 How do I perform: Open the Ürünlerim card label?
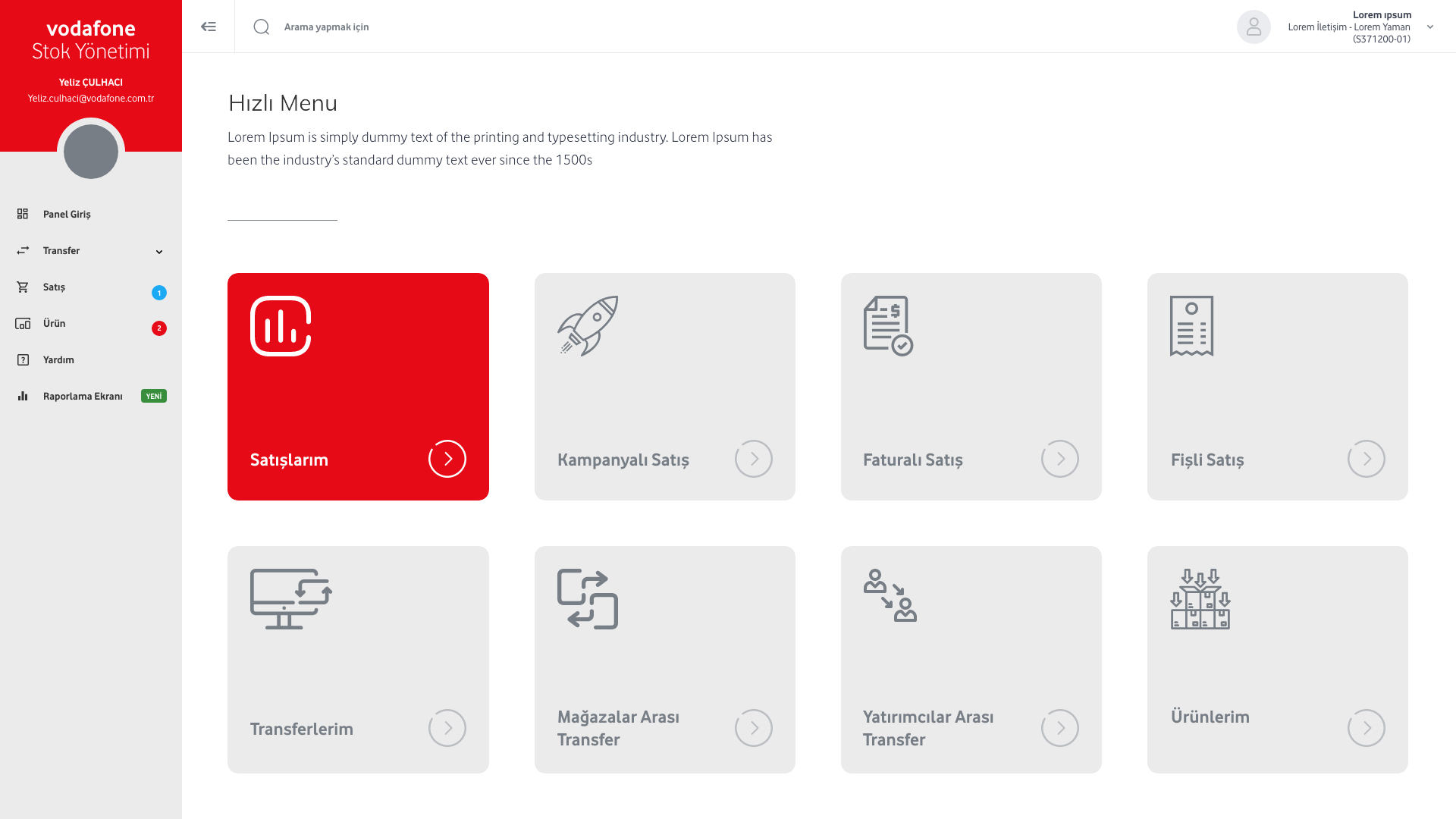tap(1210, 717)
